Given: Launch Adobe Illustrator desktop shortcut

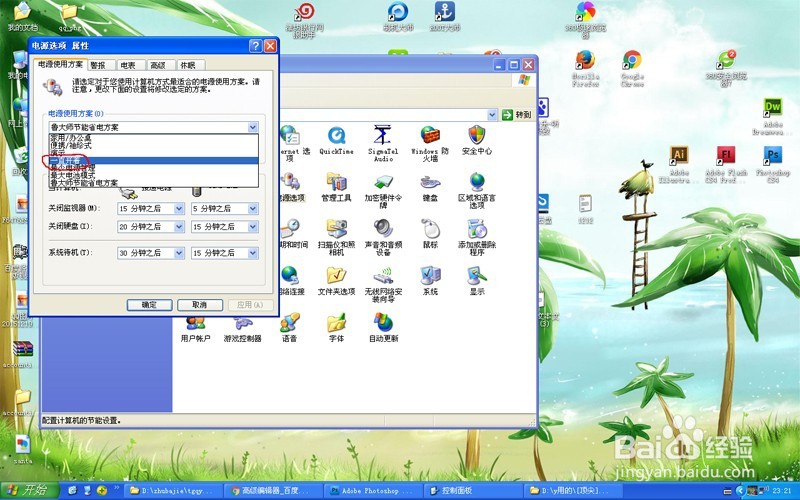Looking at the screenshot, I should [x=679, y=164].
